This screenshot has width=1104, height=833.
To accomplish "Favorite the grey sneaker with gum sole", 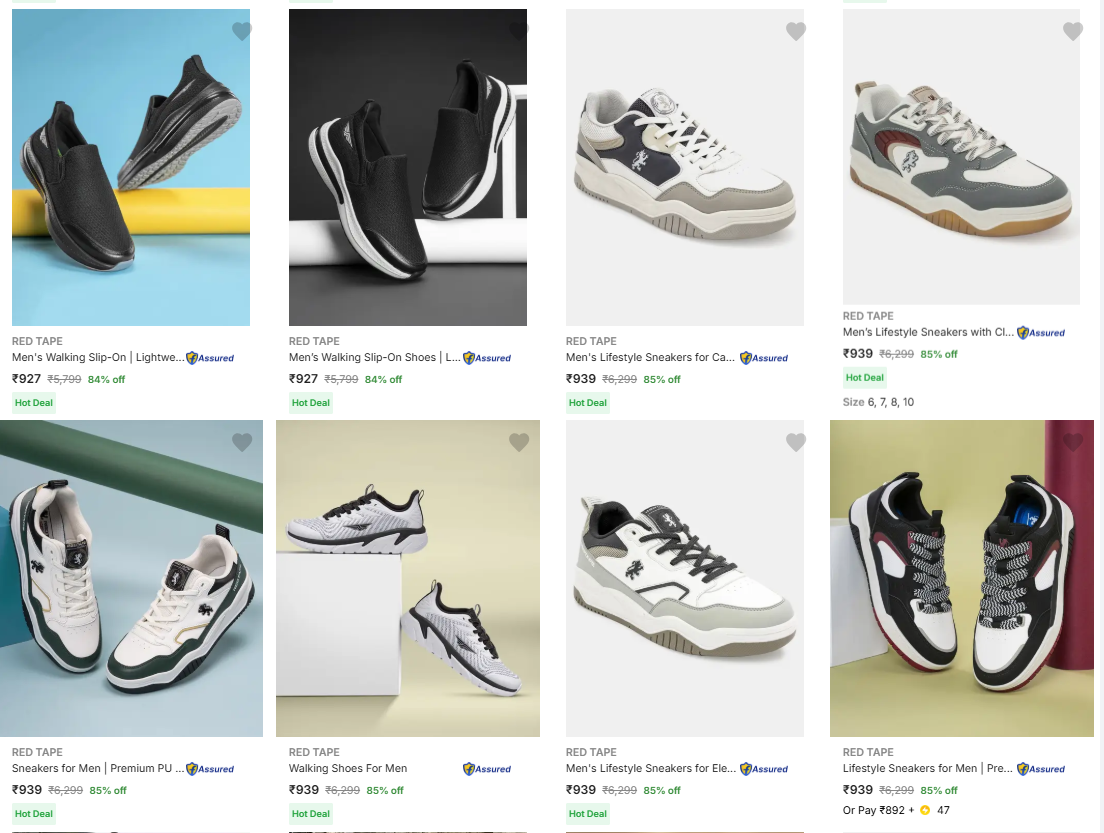I will [1073, 32].
